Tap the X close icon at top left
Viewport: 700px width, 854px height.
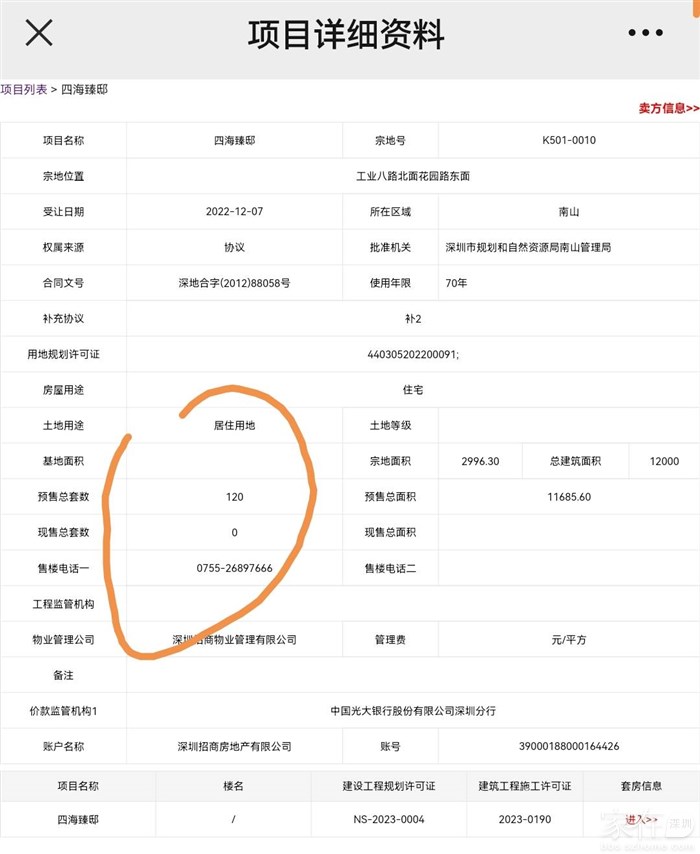click(x=38, y=33)
